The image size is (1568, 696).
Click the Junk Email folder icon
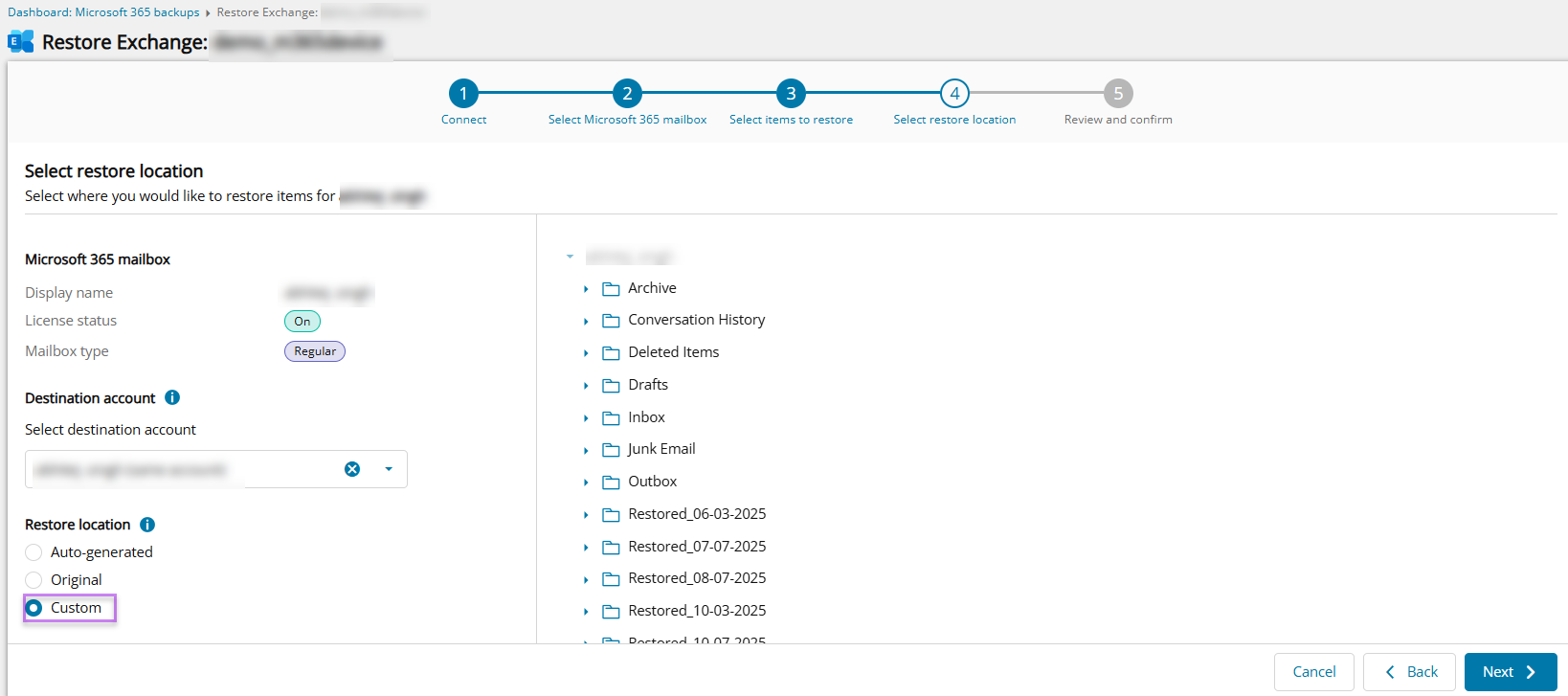click(611, 450)
